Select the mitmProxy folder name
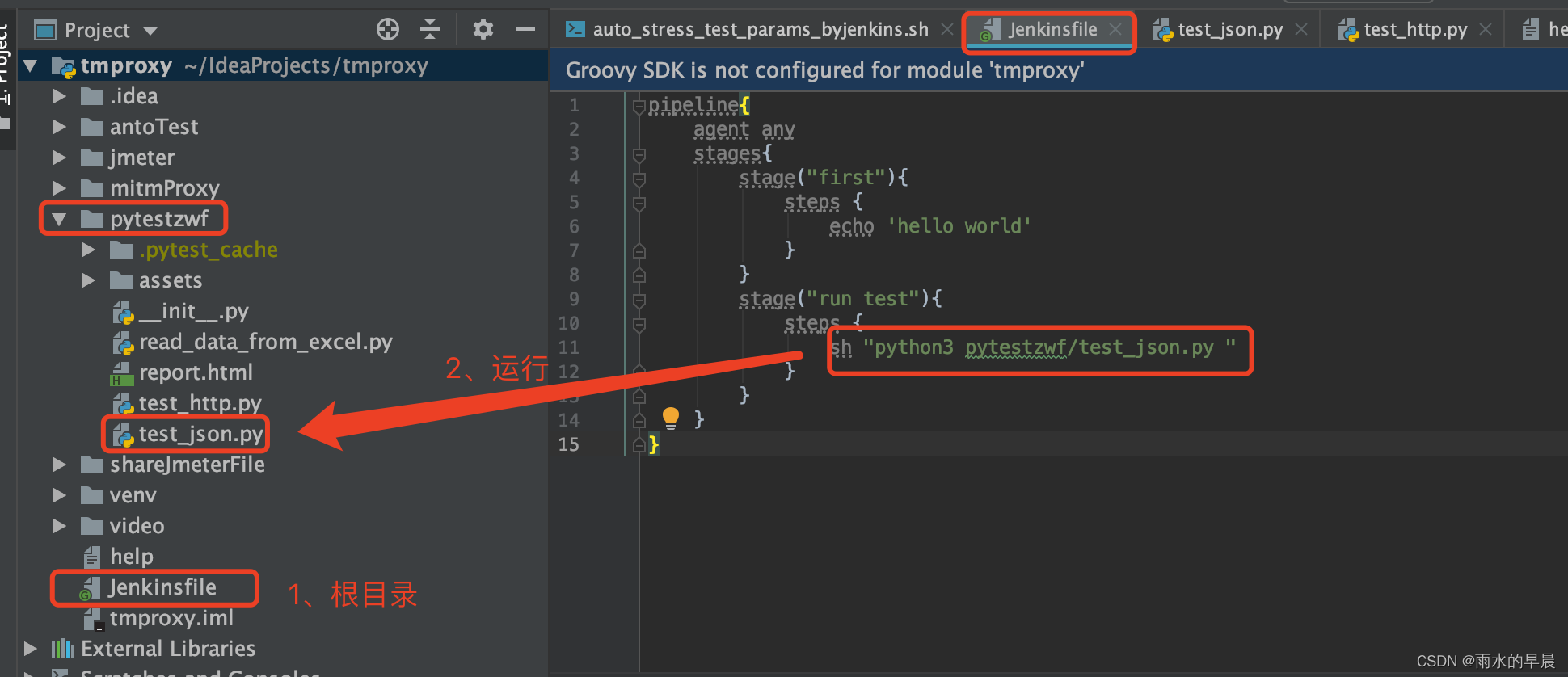 point(165,188)
